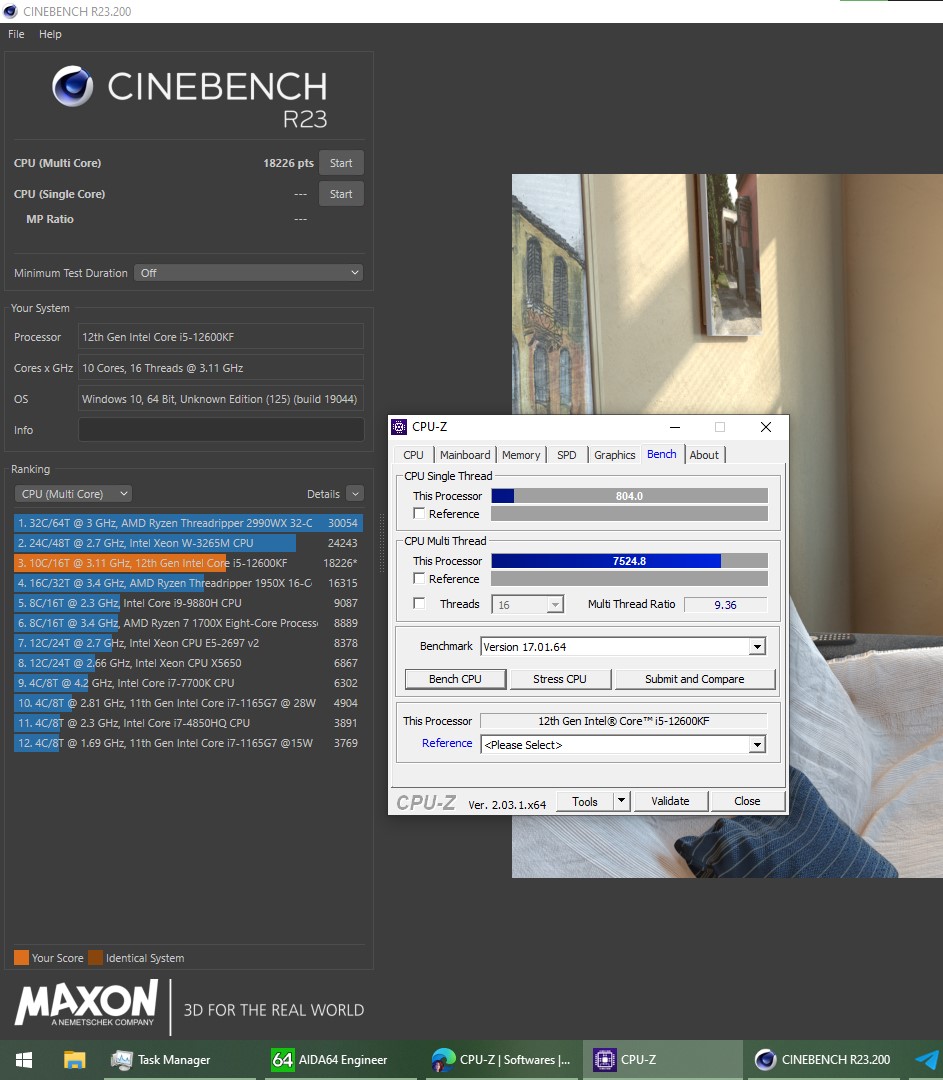This screenshot has width=943, height=1080.
Task: Click the Multi Thread 7524.8 score bar
Action: [630, 561]
